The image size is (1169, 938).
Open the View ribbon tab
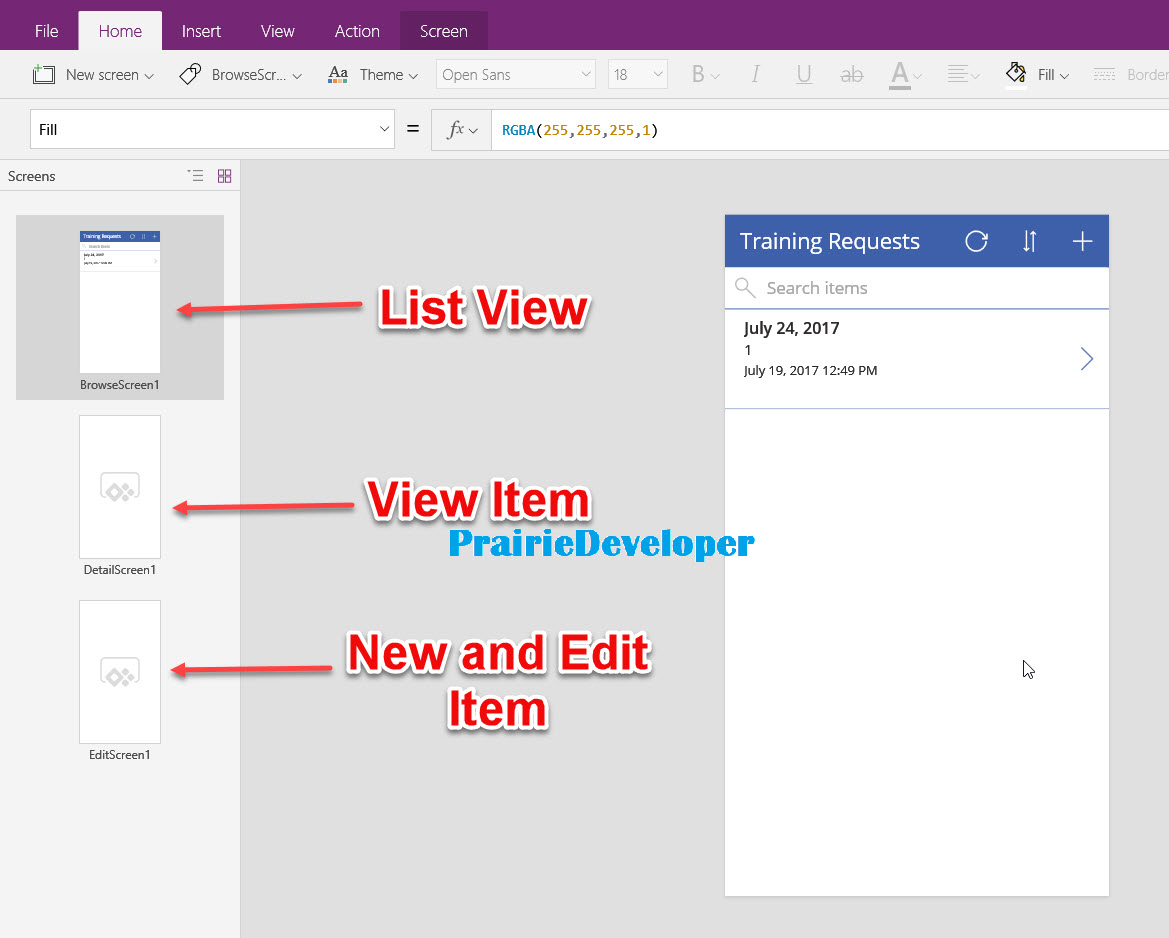point(277,31)
